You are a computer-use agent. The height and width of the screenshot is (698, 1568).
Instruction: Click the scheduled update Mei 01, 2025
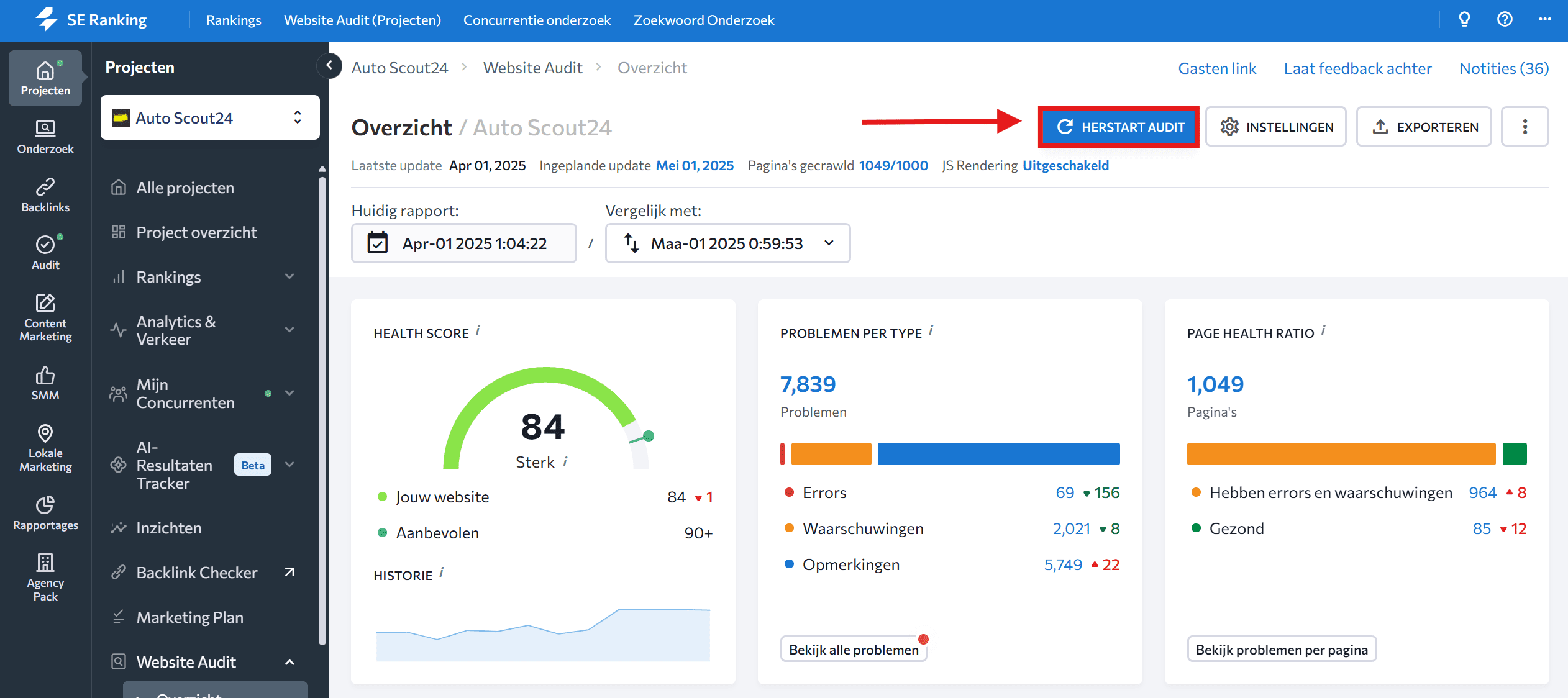click(695, 165)
